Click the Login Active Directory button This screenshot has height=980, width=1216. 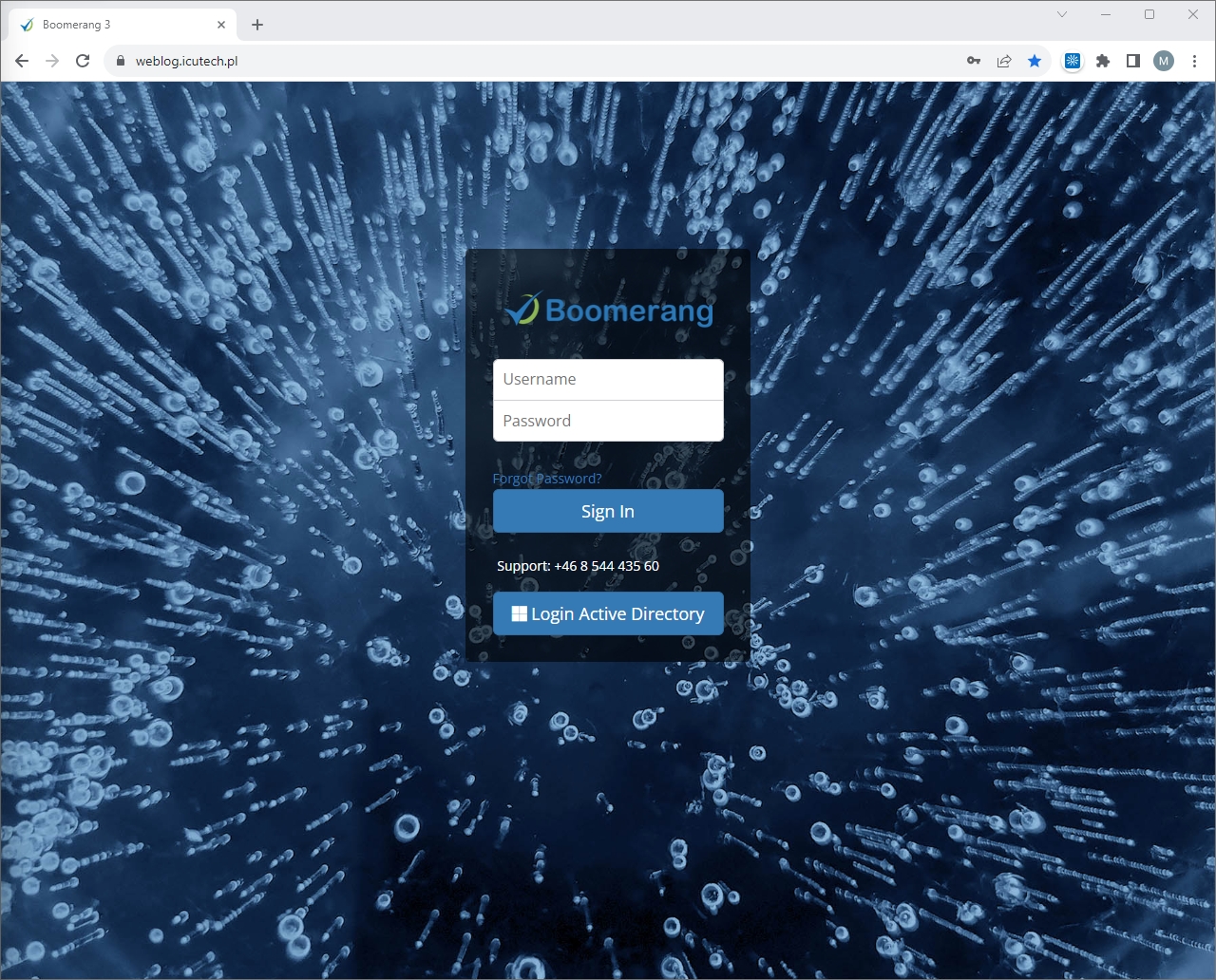pos(608,613)
